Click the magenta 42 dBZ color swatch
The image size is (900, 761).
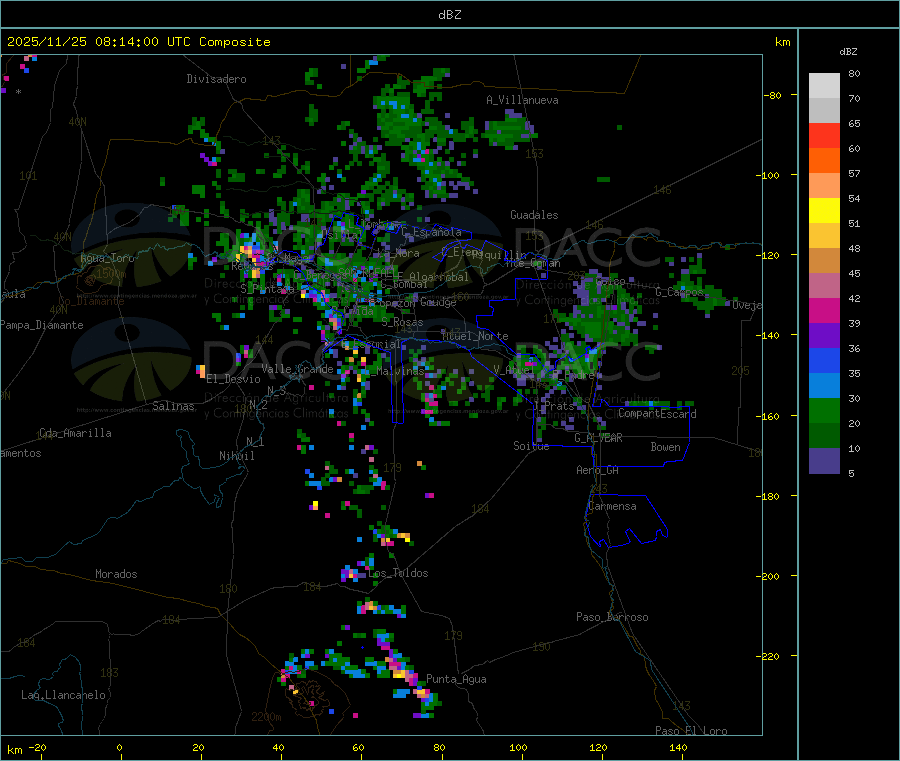click(x=824, y=310)
